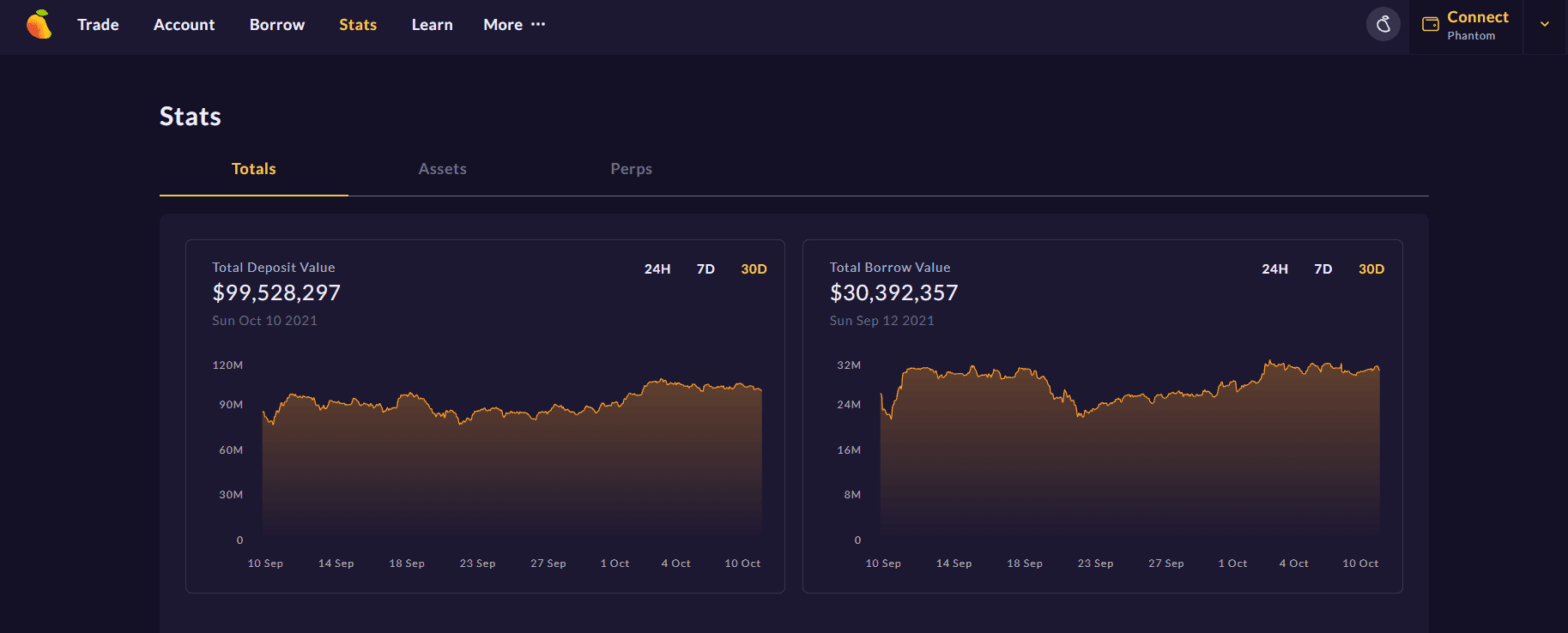
Task: Open the More menu ellipsis icon
Action: pos(538,24)
